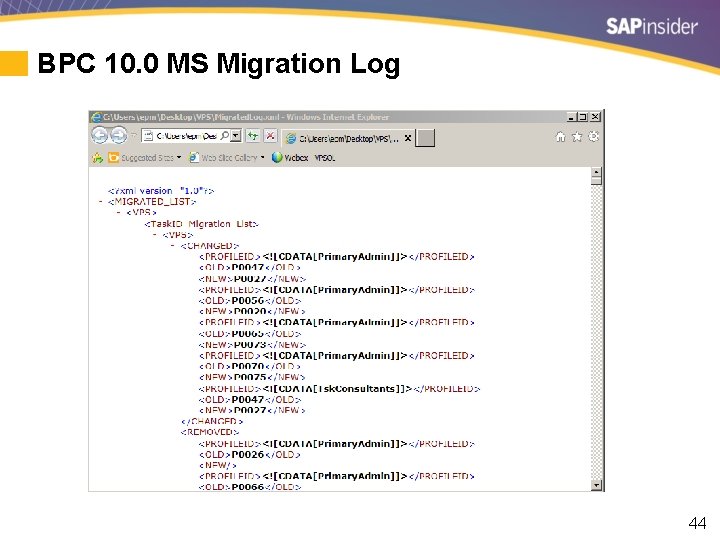
Task: Collapse the nested VPS node under TaskID
Action: [x=155, y=235]
